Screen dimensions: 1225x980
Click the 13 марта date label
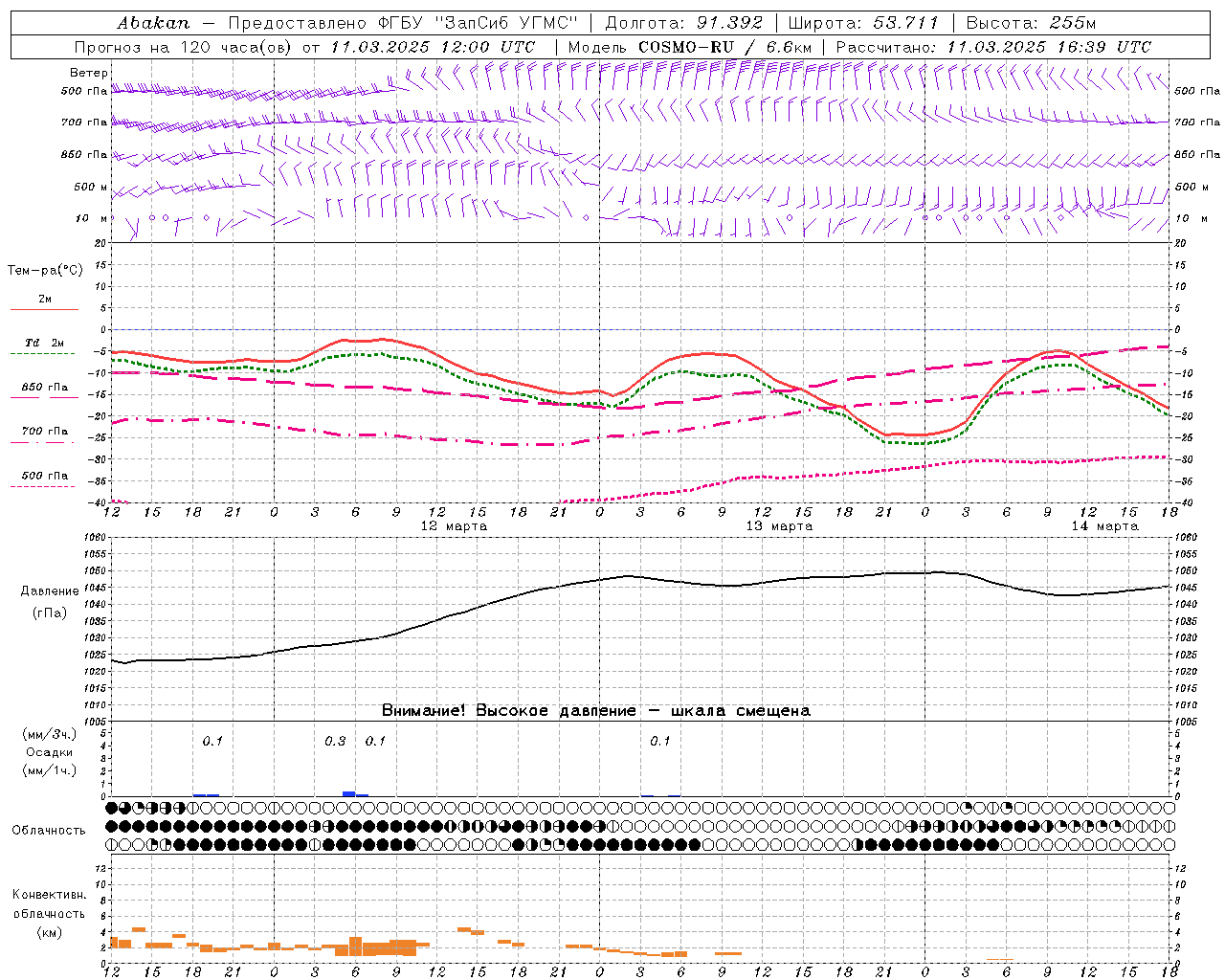tap(779, 526)
